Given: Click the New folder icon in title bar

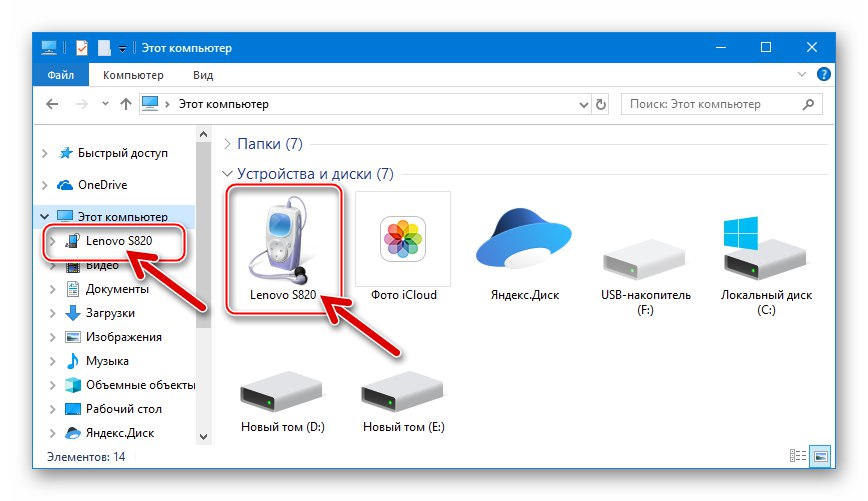Looking at the screenshot, I should click(x=104, y=48).
